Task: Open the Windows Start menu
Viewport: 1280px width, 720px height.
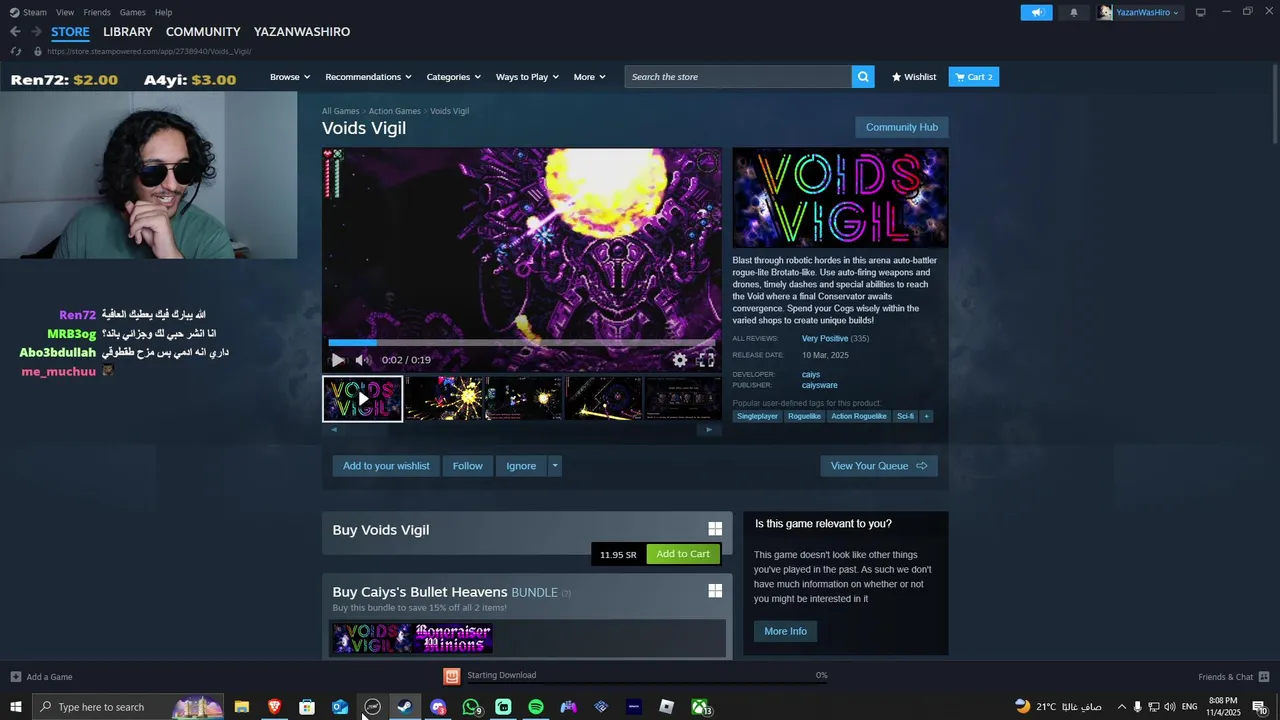Action: 16,707
